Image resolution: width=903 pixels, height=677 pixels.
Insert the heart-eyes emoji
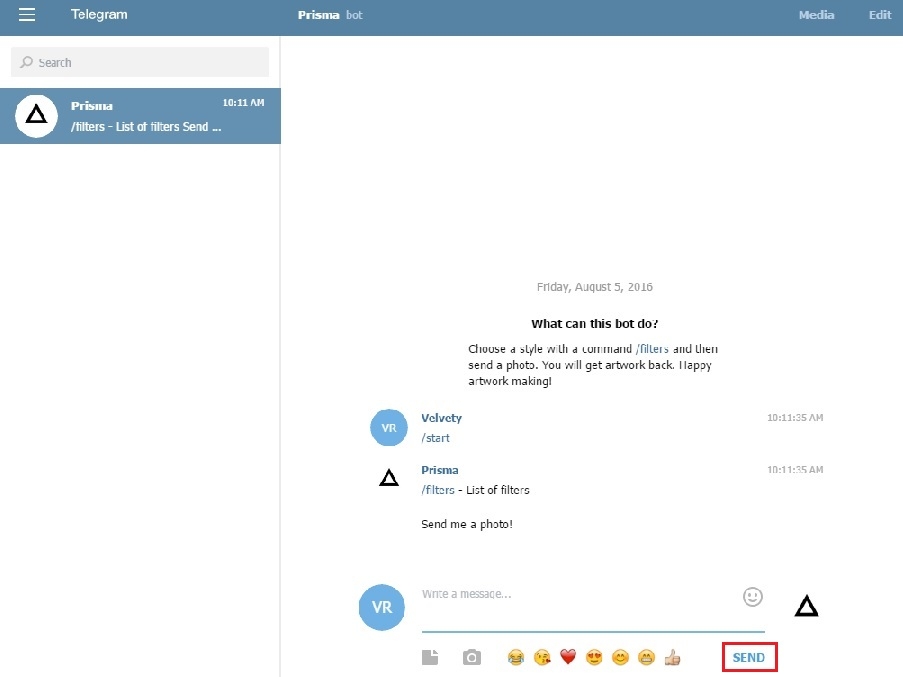tap(594, 657)
